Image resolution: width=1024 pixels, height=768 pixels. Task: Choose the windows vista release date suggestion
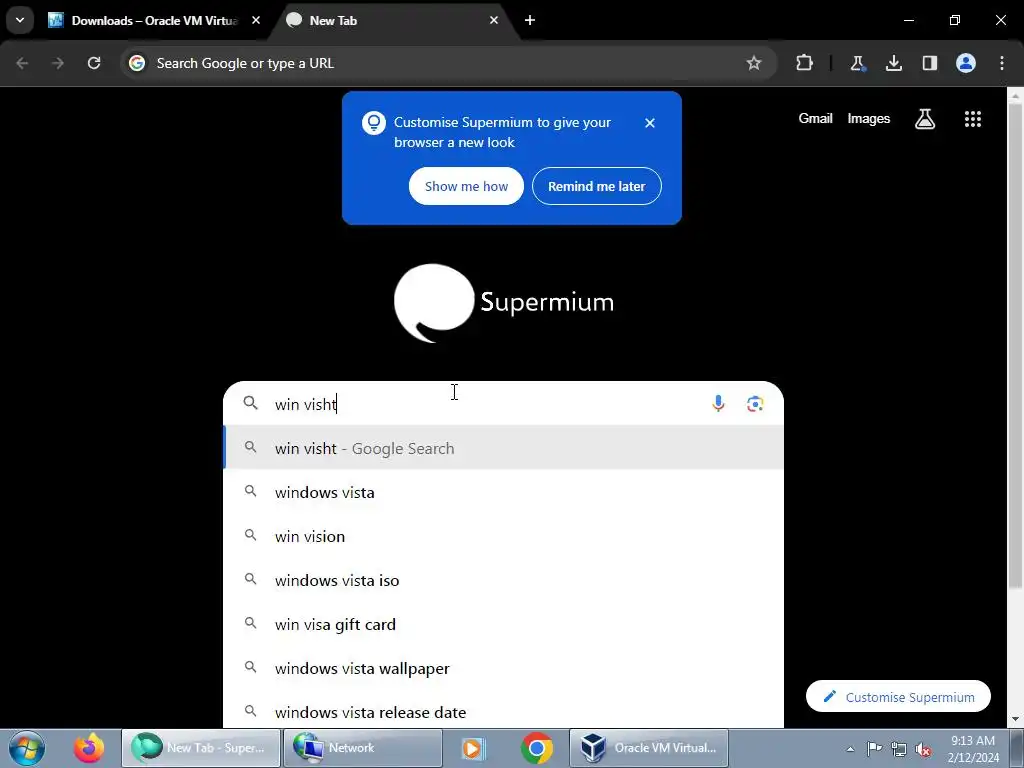(504, 711)
